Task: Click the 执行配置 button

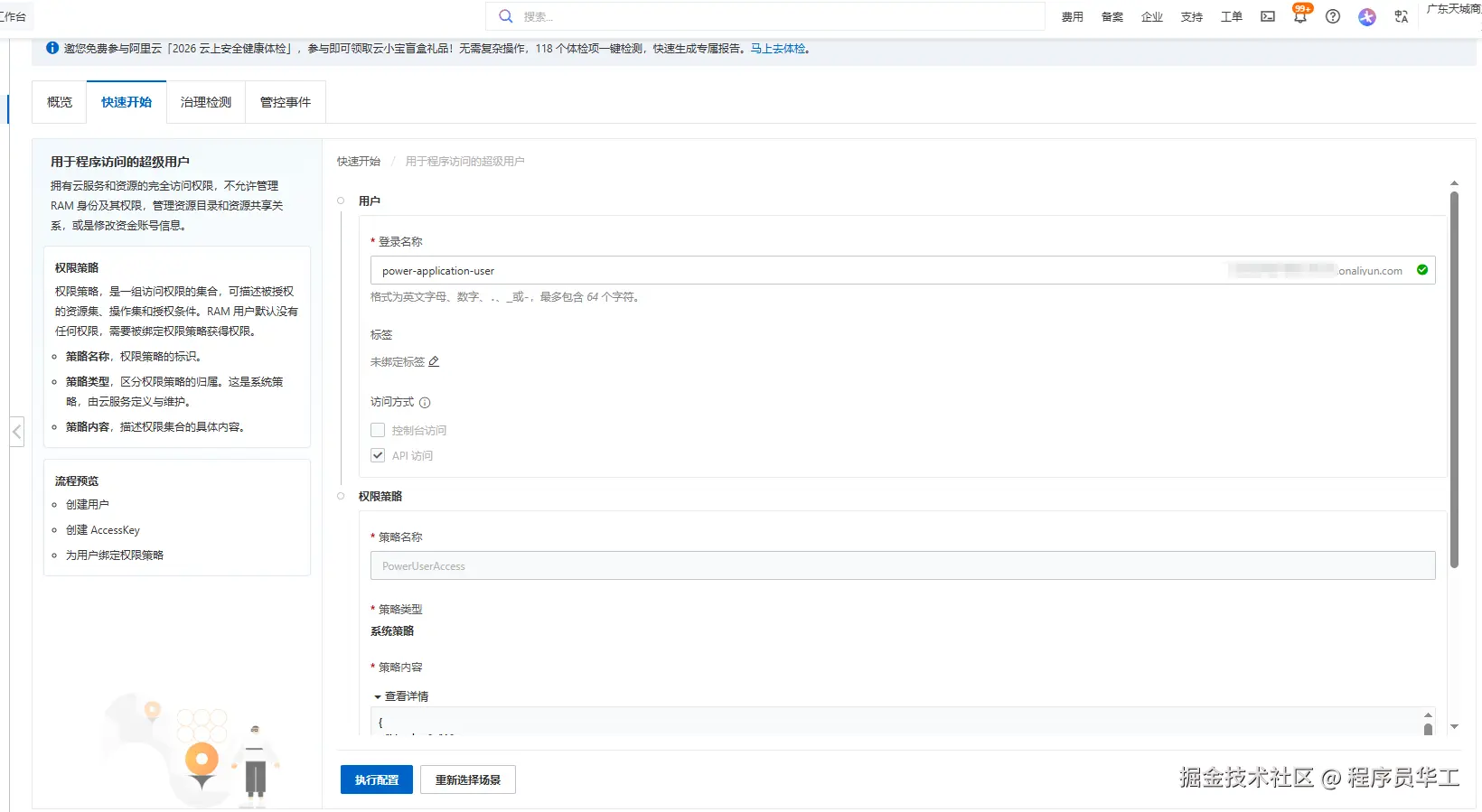Action: click(x=377, y=779)
